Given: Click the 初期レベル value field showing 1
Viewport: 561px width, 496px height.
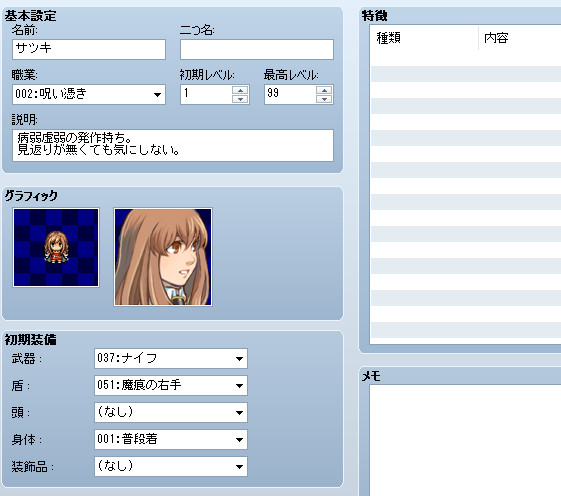Looking at the screenshot, I should tap(206, 94).
